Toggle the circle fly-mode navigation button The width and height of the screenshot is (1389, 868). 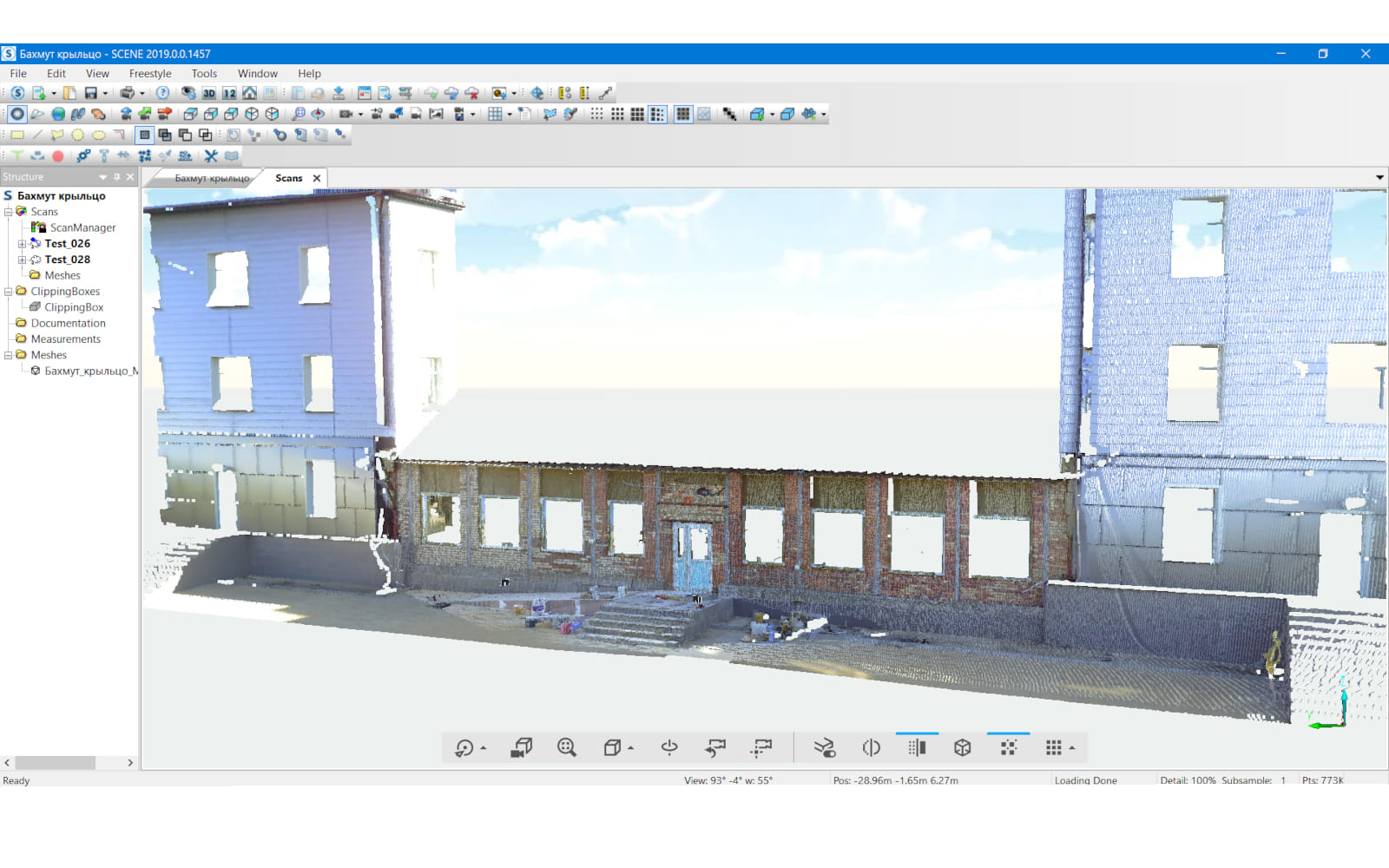pos(17,114)
